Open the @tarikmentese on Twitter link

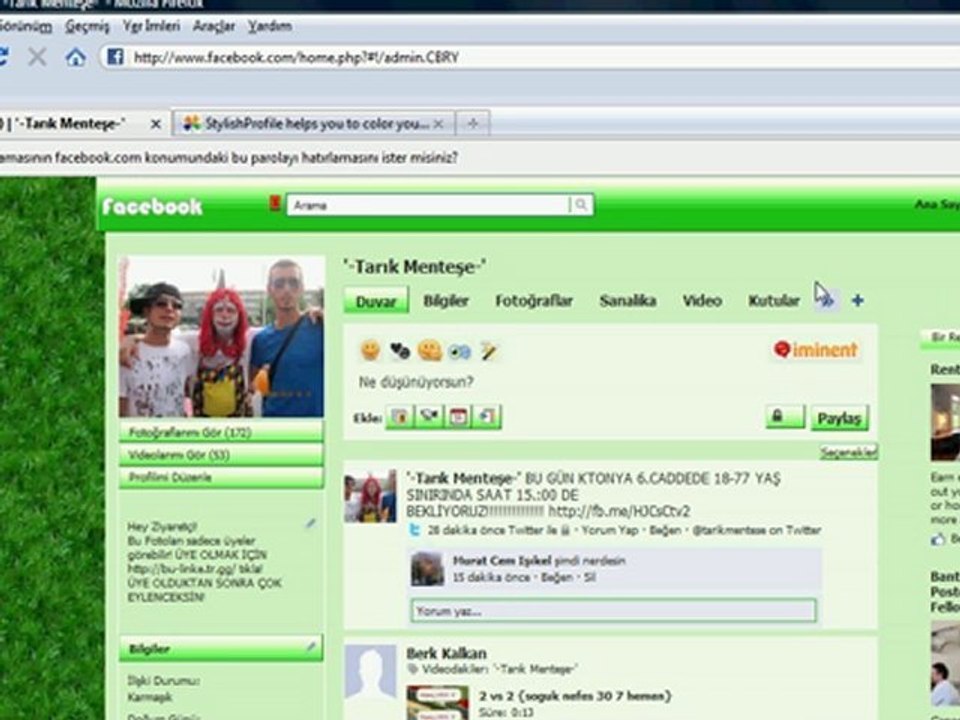tap(756, 530)
